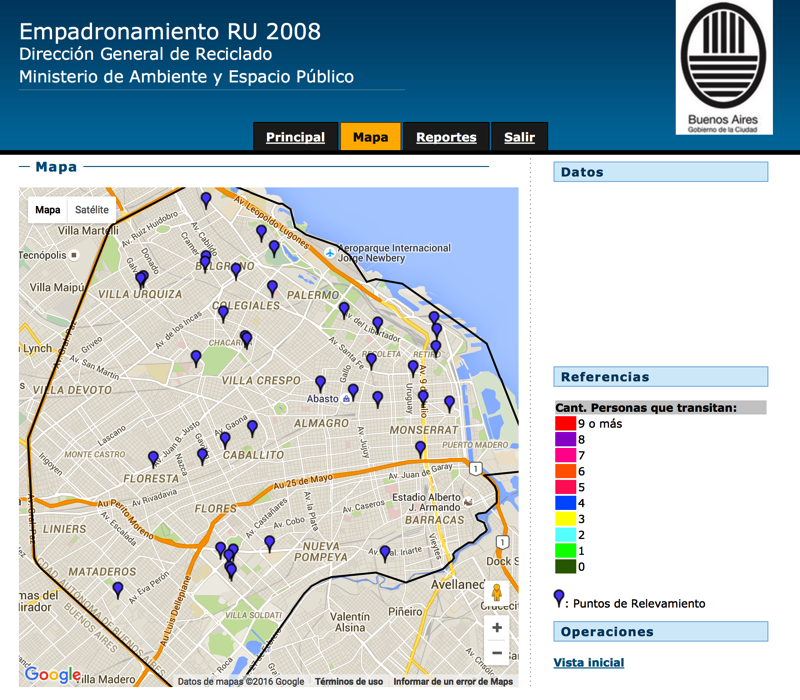Click the Salir tab to log out
This screenshot has height=700, width=800.
(519, 137)
